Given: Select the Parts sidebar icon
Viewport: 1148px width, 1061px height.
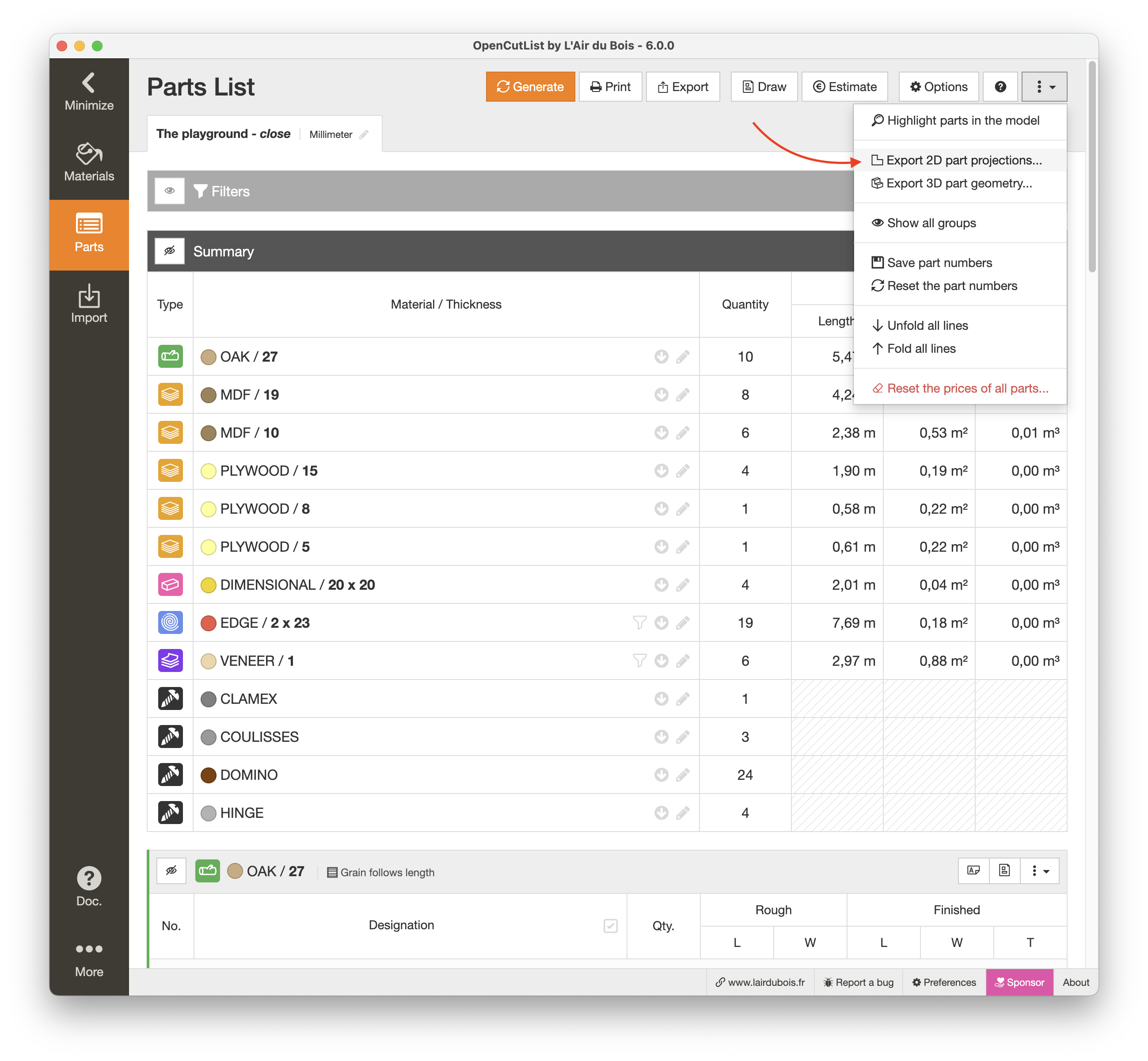Looking at the screenshot, I should 89,234.
